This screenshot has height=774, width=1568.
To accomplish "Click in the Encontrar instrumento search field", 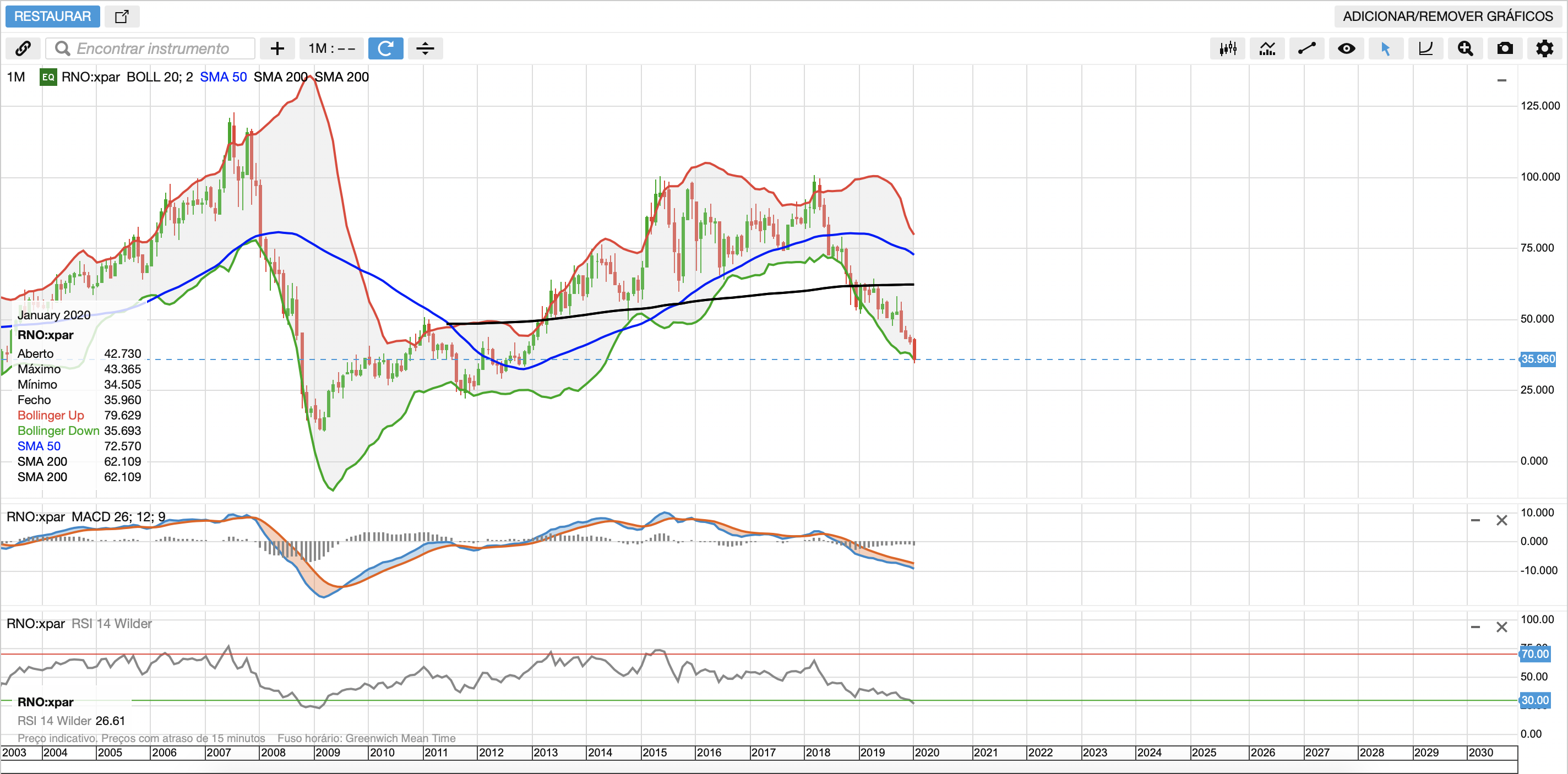I will point(152,48).
